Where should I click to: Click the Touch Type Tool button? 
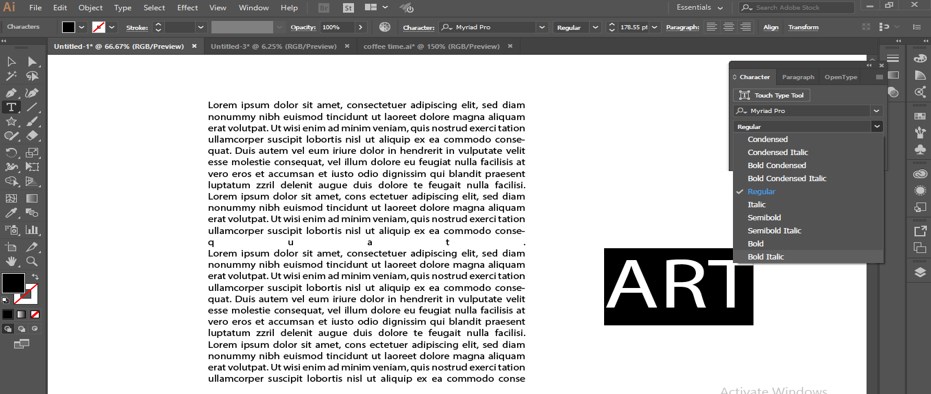(x=772, y=95)
